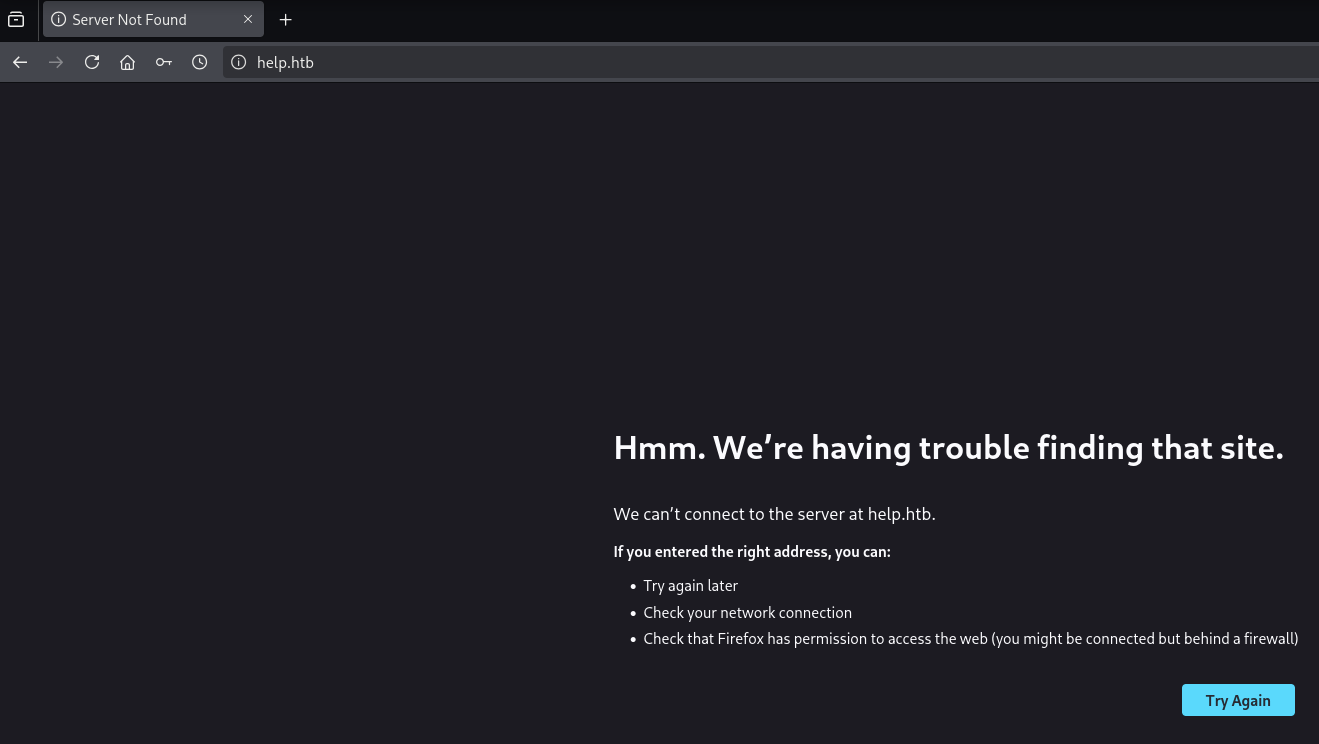Click the Firefox permission firewall bullet
This screenshot has height=744, width=1319.
[x=970, y=638]
